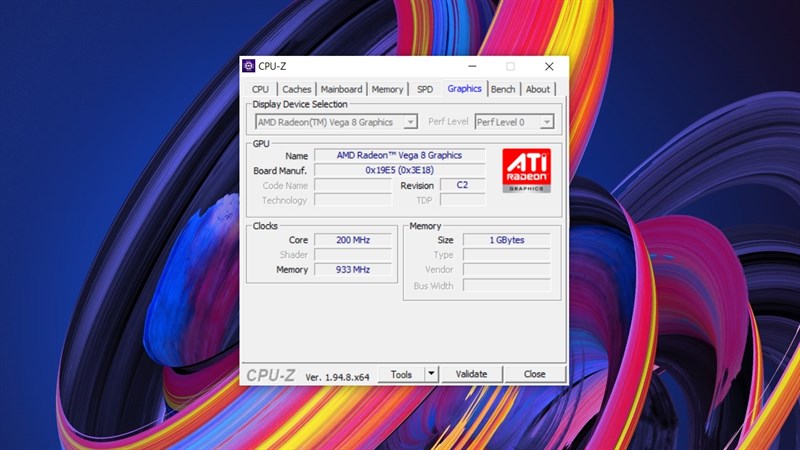Viewport: 800px width, 450px height.
Task: Click the Display Device Selection group title
Action: [300, 104]
